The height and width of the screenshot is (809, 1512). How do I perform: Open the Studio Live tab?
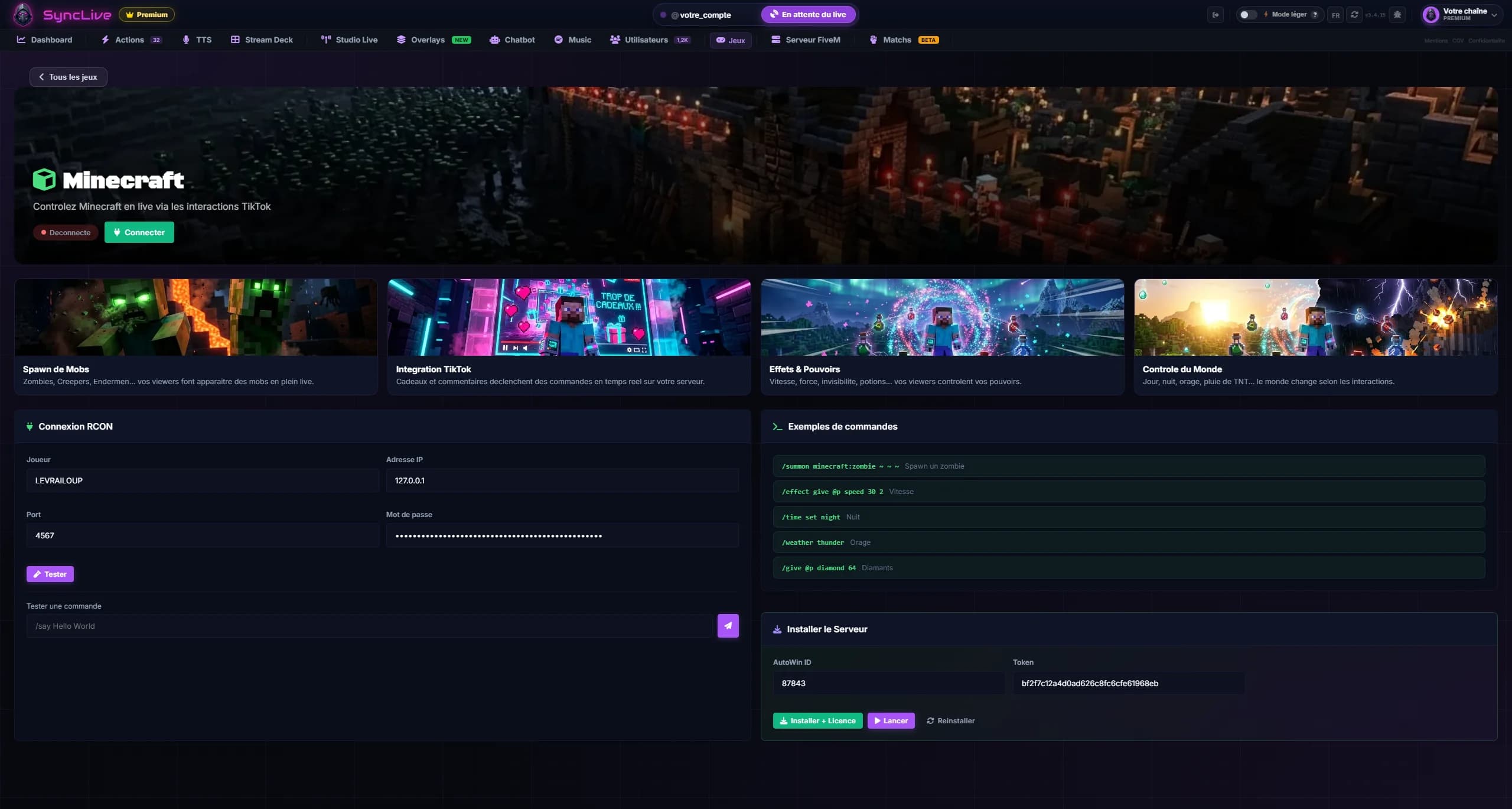click(350, 40)
